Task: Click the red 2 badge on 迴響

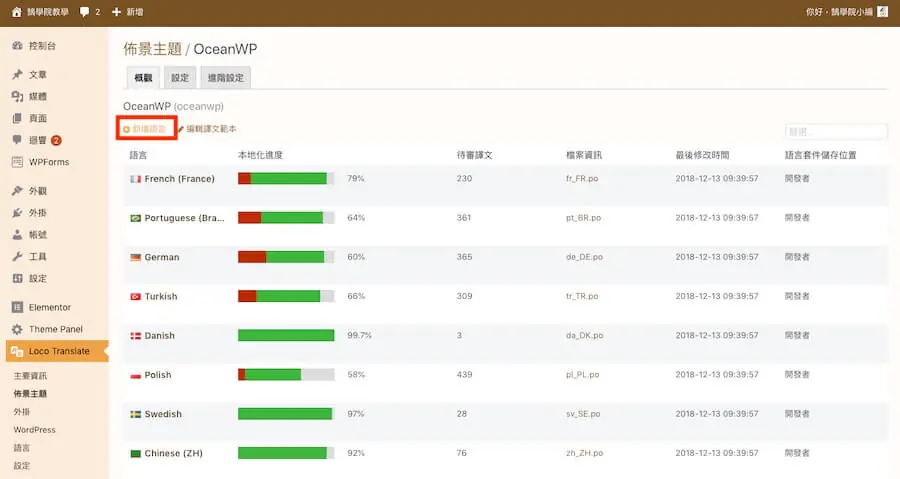Action: tap(56, 140)
